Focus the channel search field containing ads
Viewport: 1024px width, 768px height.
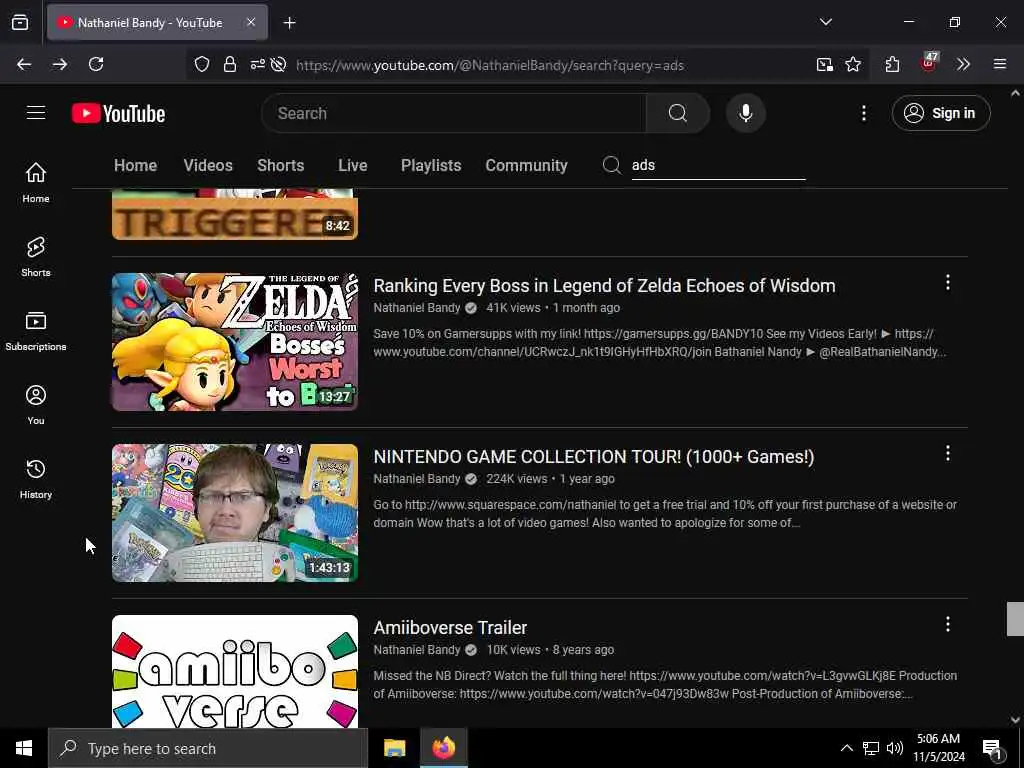point(718,165)
